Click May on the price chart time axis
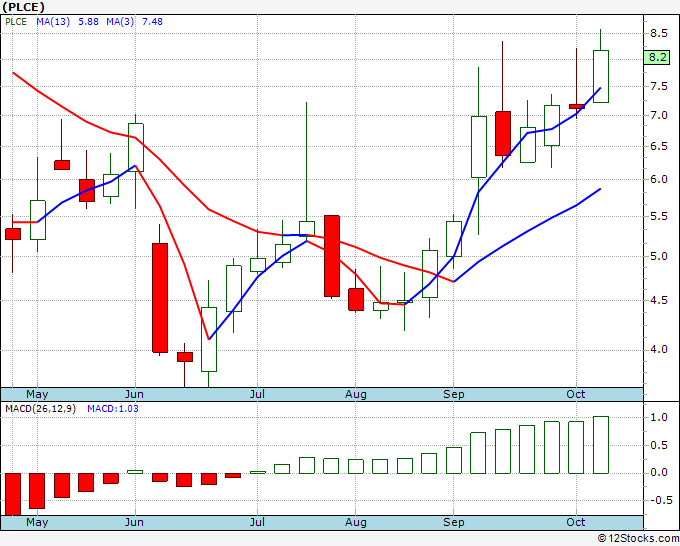Image resolution: width=680 pixels, height=546 pixels. (37, 395)
